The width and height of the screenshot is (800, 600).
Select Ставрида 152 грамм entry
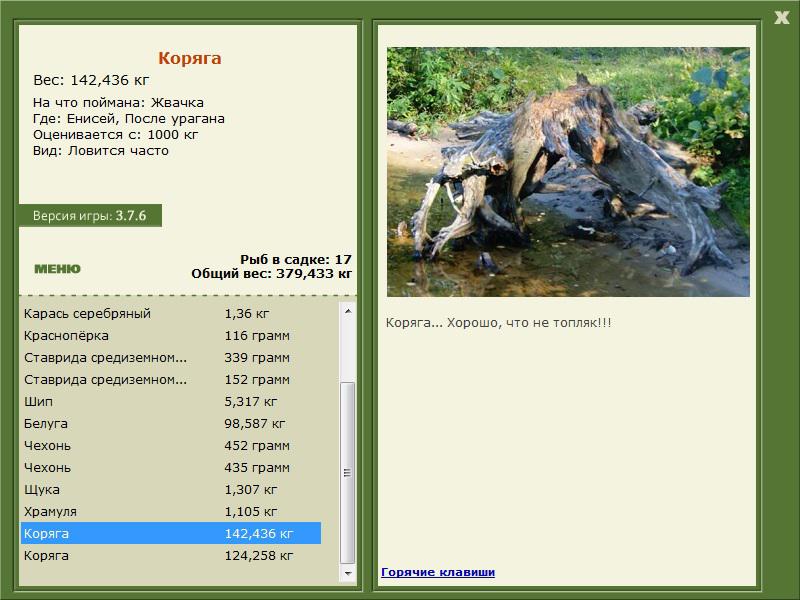171,379
